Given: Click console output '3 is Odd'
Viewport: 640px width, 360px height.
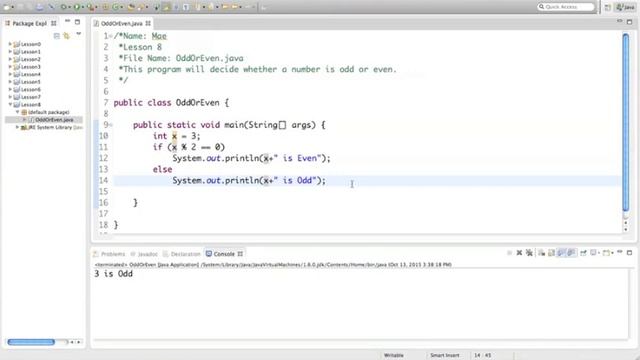Looking at the screenshot, I should point(113,273).
